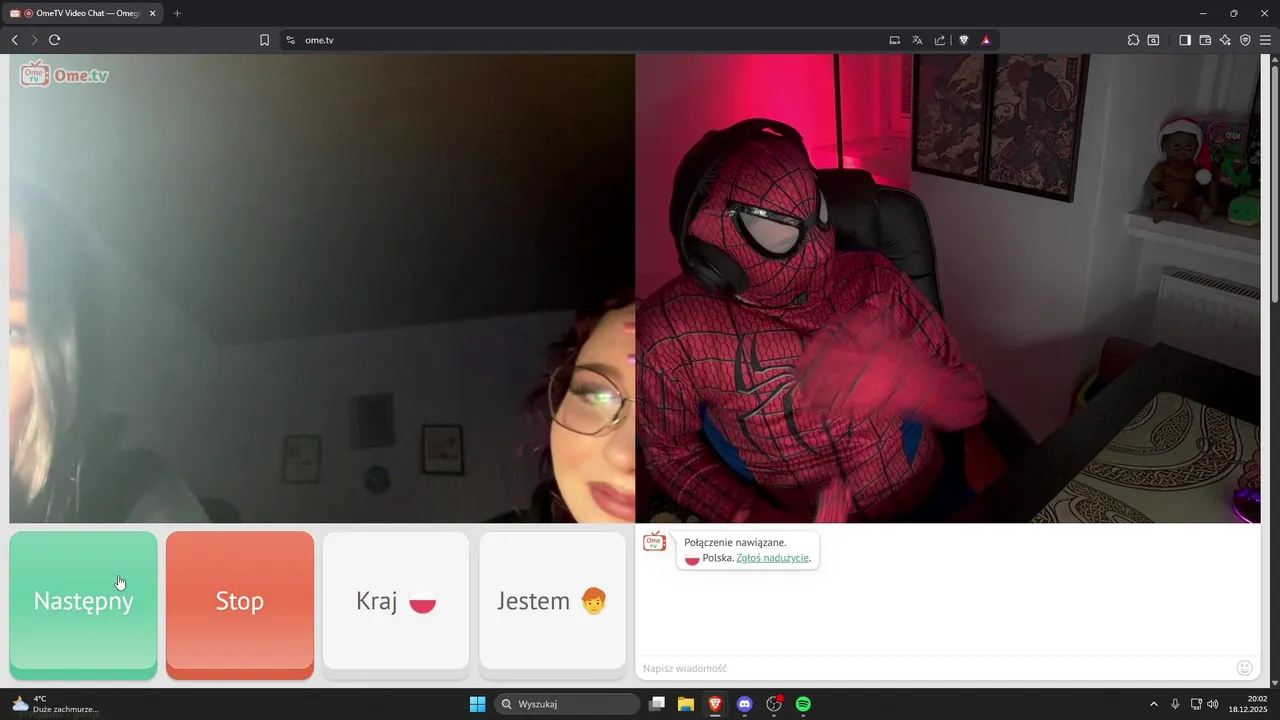The image size is (1280, 720).
Task: Reload the current page
Action: coord(55,40)
